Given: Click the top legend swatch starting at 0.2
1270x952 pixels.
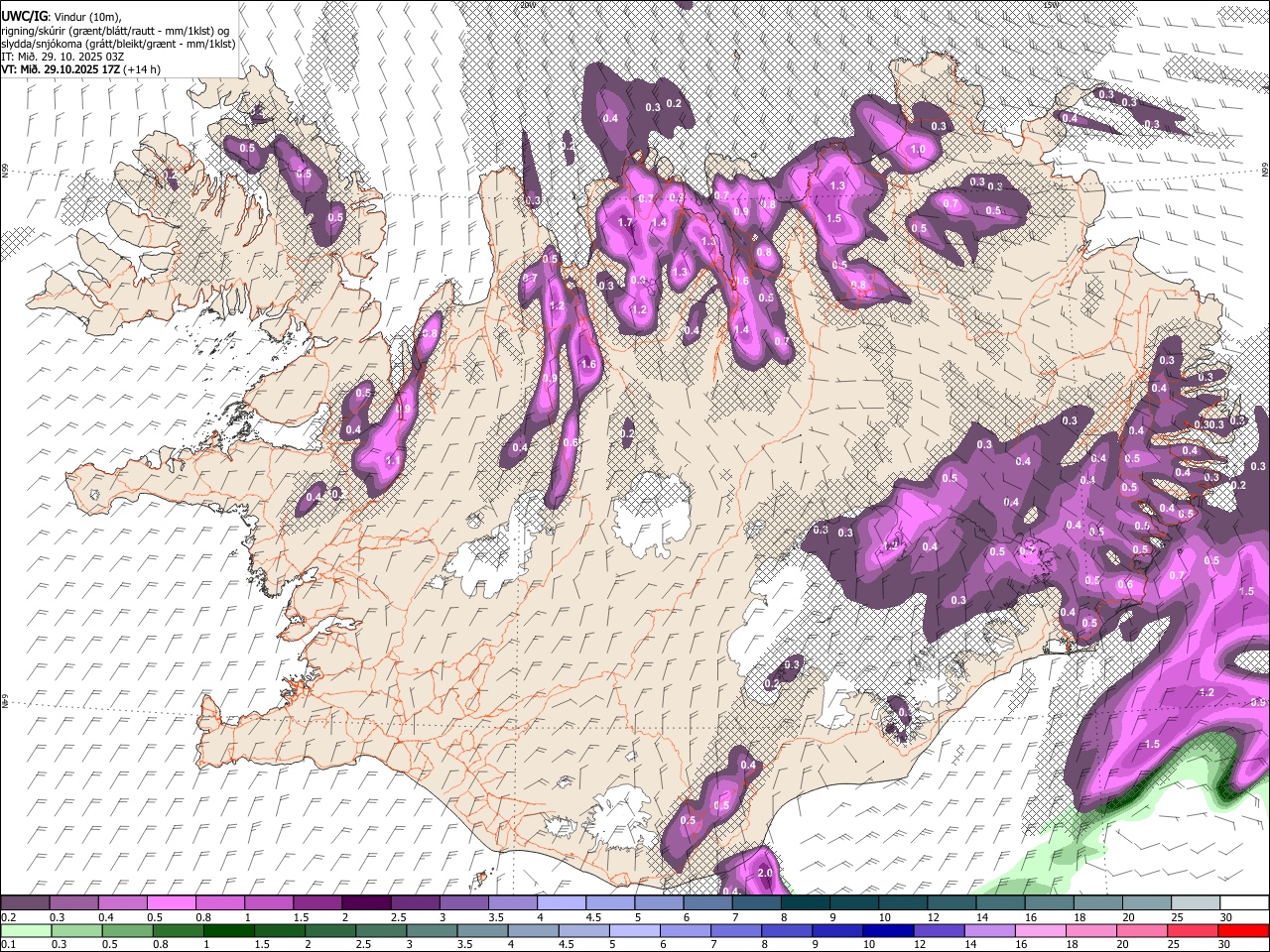Looking at the screenshot, I should click(25, 902).
